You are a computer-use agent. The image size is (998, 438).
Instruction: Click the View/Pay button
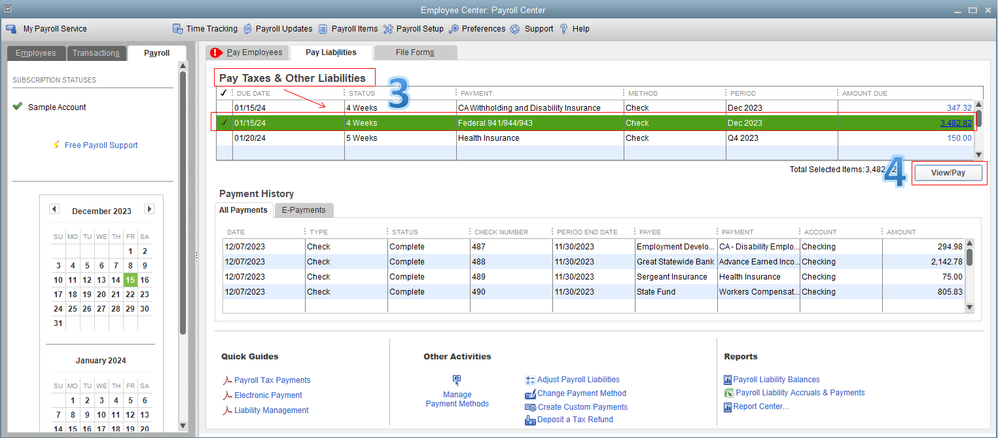point(948,173)
